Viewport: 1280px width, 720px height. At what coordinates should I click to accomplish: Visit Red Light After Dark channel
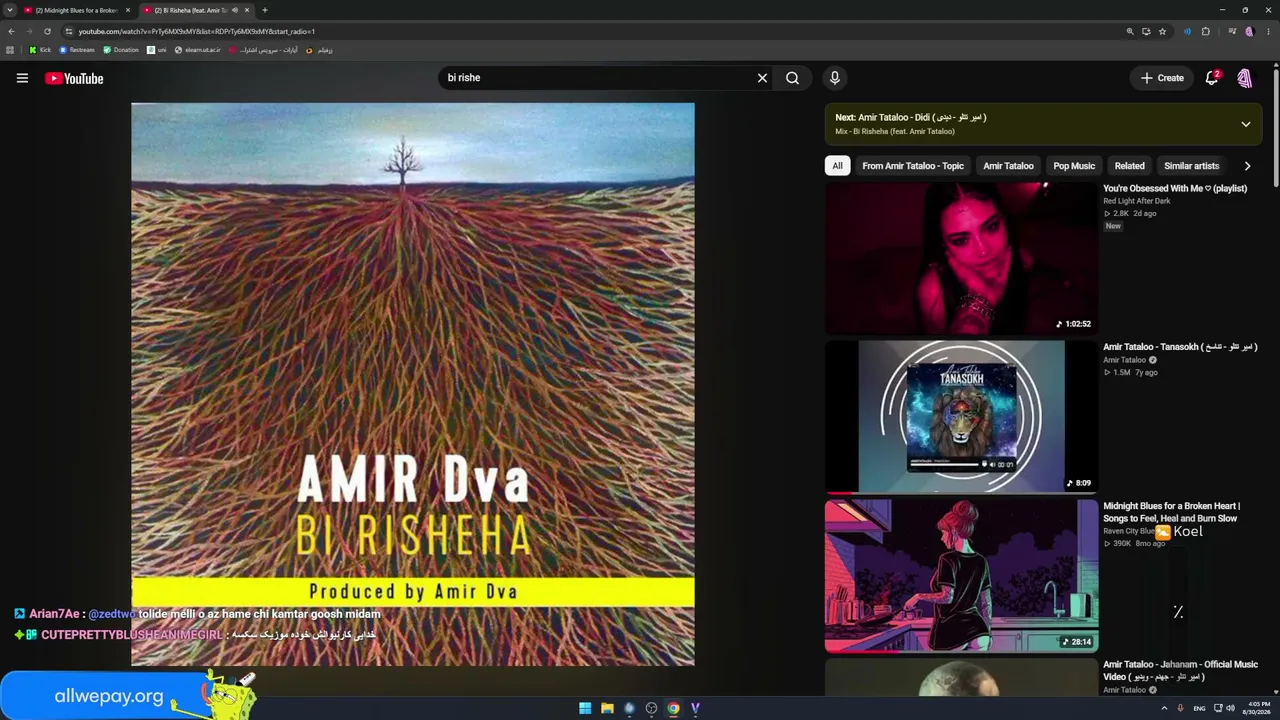pyautogui.click(x=1136, y=201)
